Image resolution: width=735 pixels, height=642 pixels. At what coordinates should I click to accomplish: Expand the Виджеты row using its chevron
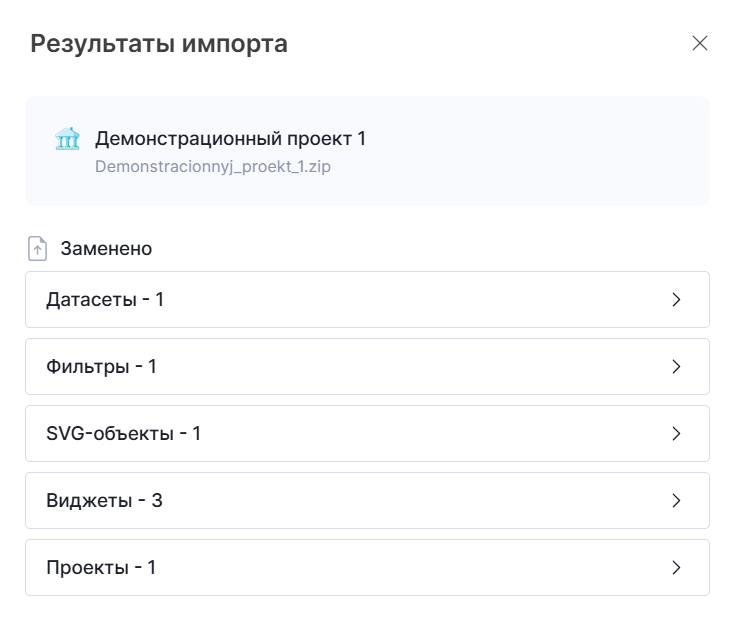coord(676,500)
